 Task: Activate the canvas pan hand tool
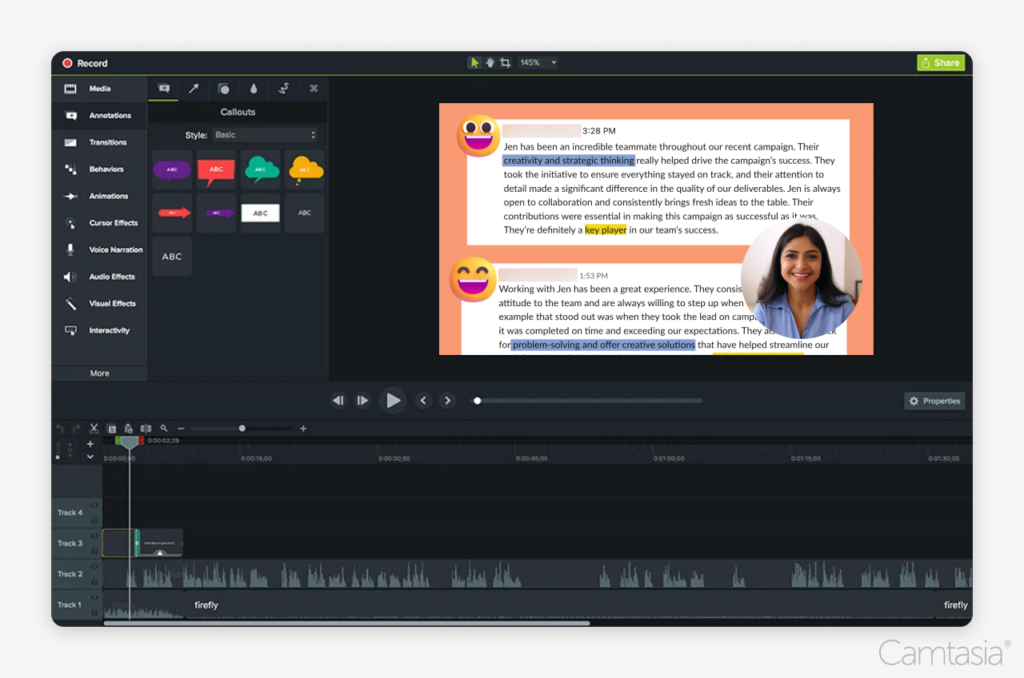(x=490, y=63)
